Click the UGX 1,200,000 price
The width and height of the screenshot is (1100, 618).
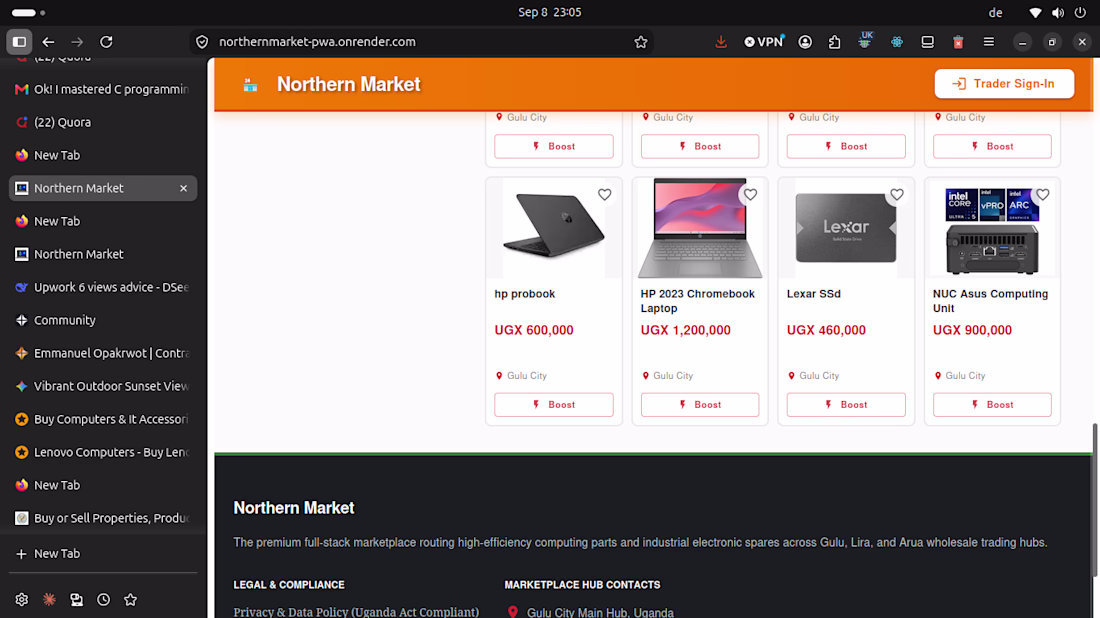685,330
